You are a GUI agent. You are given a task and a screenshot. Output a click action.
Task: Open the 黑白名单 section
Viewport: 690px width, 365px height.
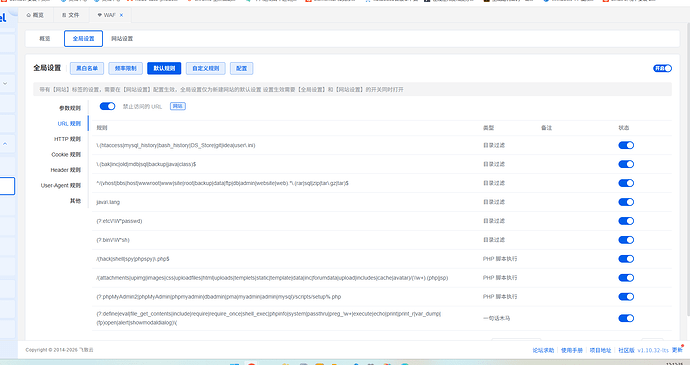87,68
